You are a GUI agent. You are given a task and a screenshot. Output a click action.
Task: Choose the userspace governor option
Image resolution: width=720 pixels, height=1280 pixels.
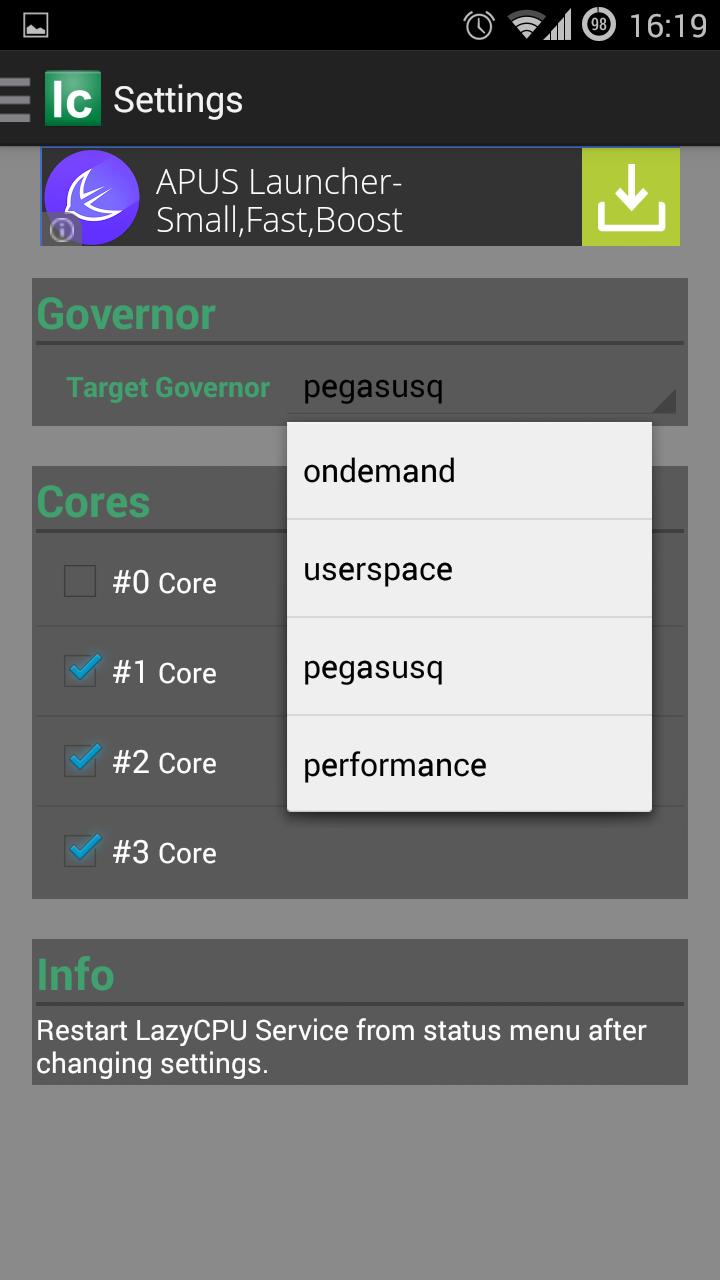469,569
